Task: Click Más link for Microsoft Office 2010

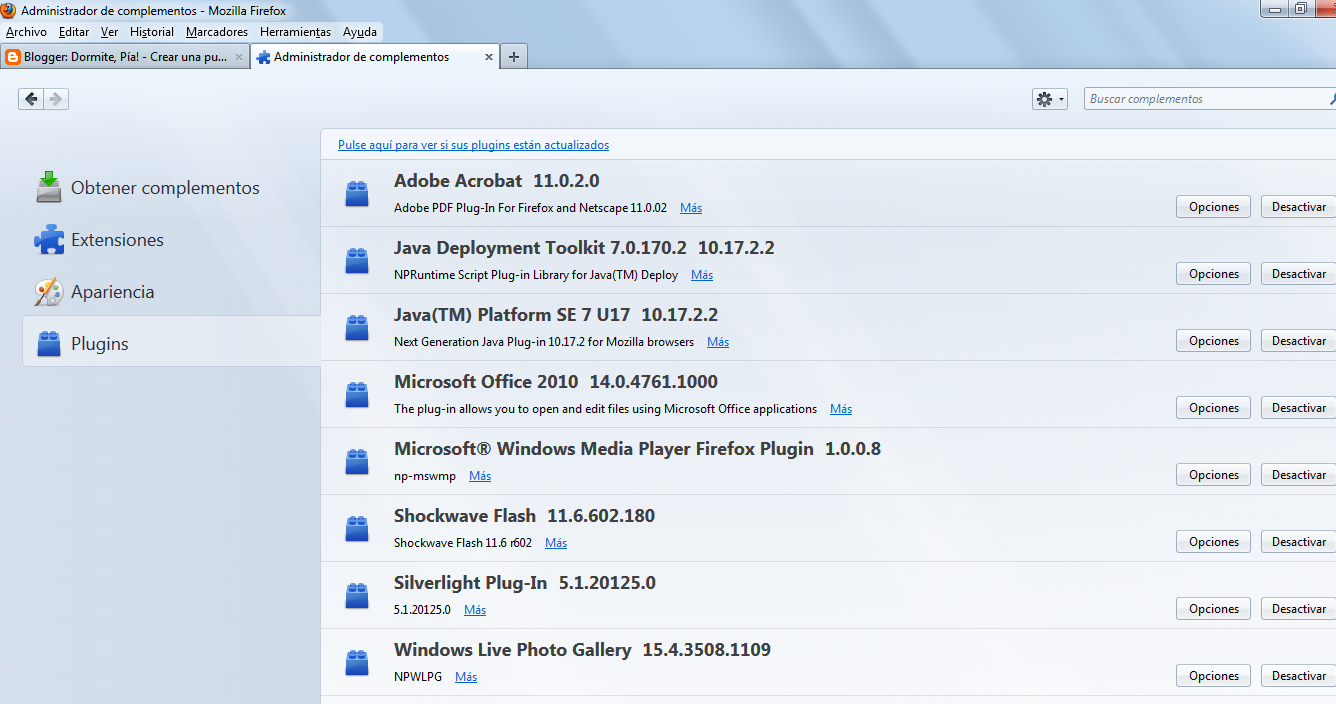Action: 841,409
